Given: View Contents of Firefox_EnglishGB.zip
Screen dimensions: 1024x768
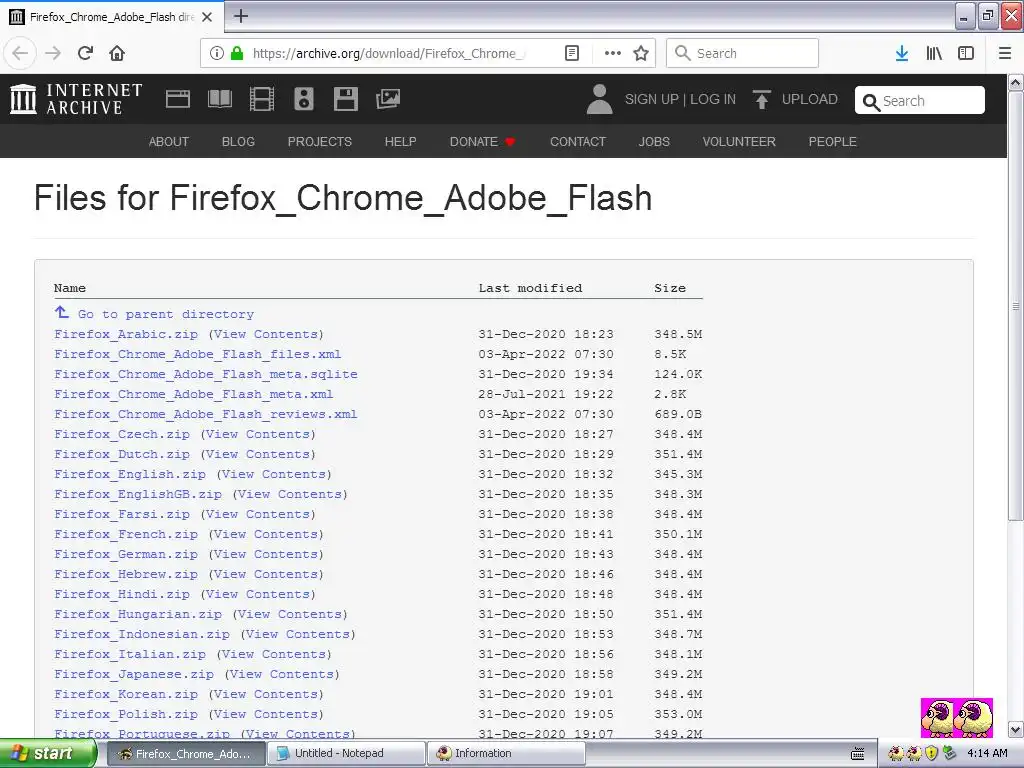Looking at the screenshot, I should (x=290, y=494).
